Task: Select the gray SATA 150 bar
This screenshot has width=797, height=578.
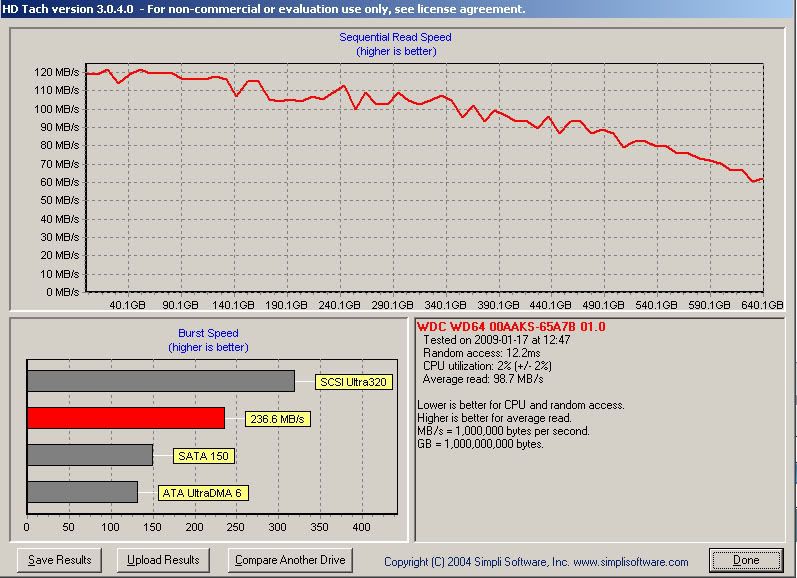Action: tap(90, 455)
